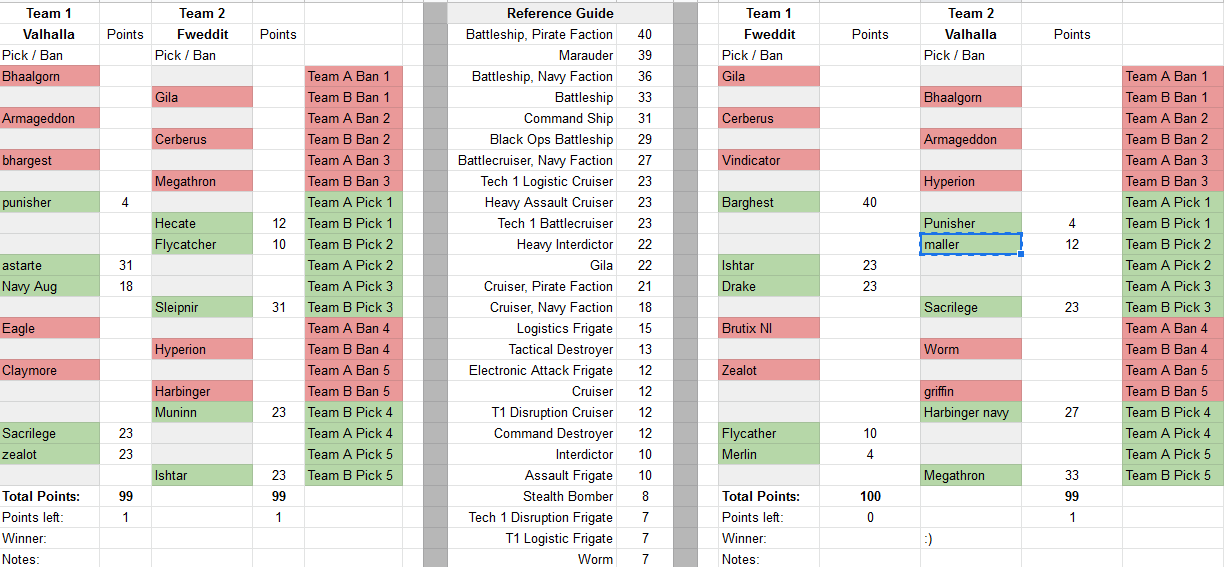Select the "Sleipnir" pick cell
The width and height of the screenshot is (1224, 567).
coord(201,307)
